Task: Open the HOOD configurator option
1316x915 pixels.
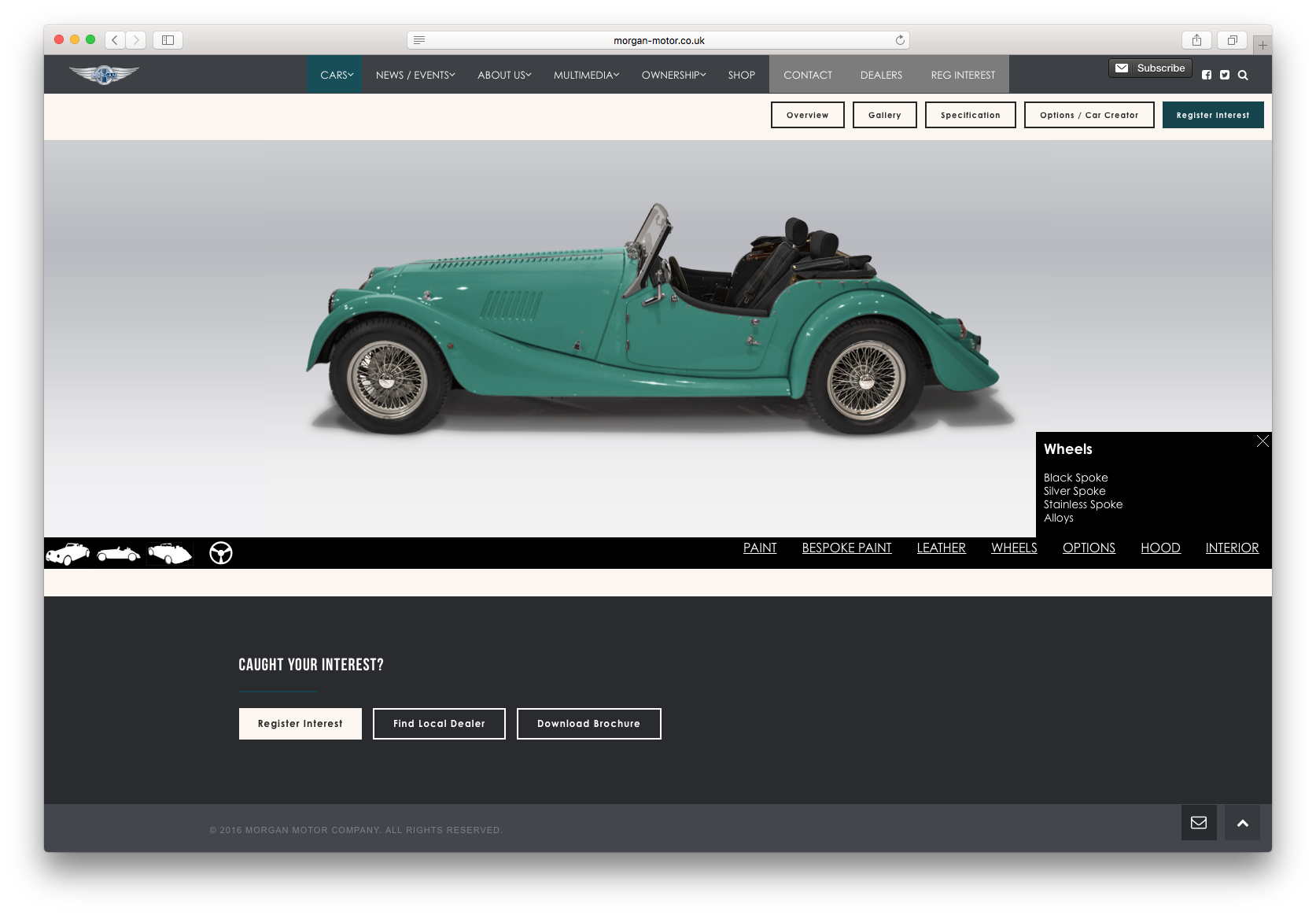Action: pyautogui.click(x=1160, y=548)
